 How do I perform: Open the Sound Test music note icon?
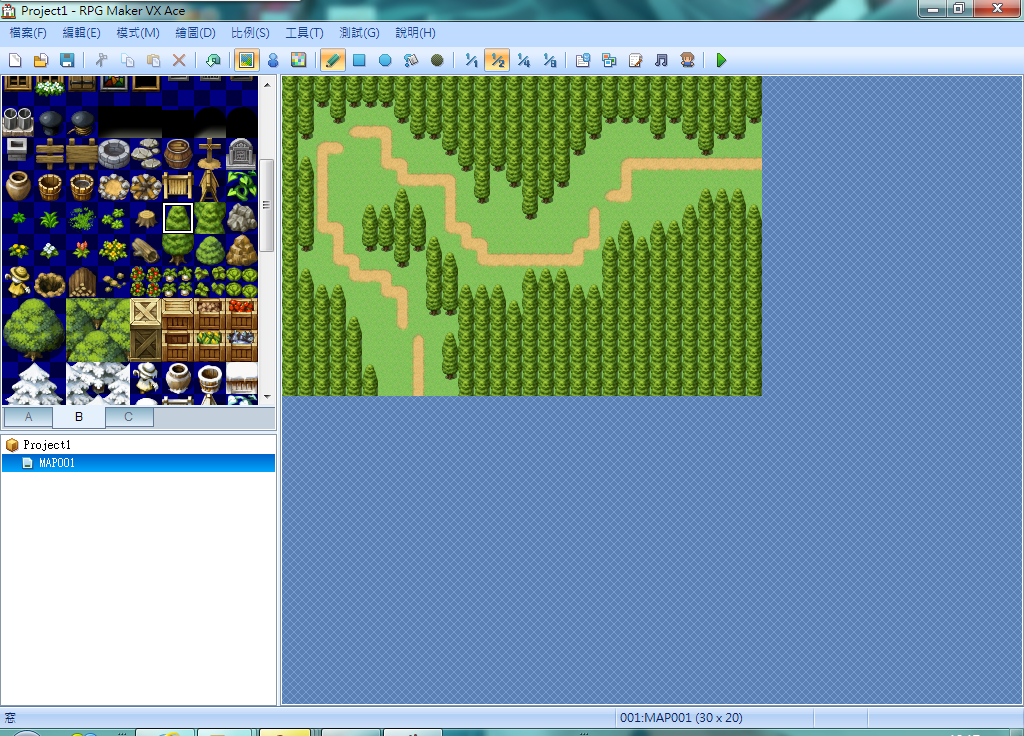pyautogui.click(x=662, y=61)
